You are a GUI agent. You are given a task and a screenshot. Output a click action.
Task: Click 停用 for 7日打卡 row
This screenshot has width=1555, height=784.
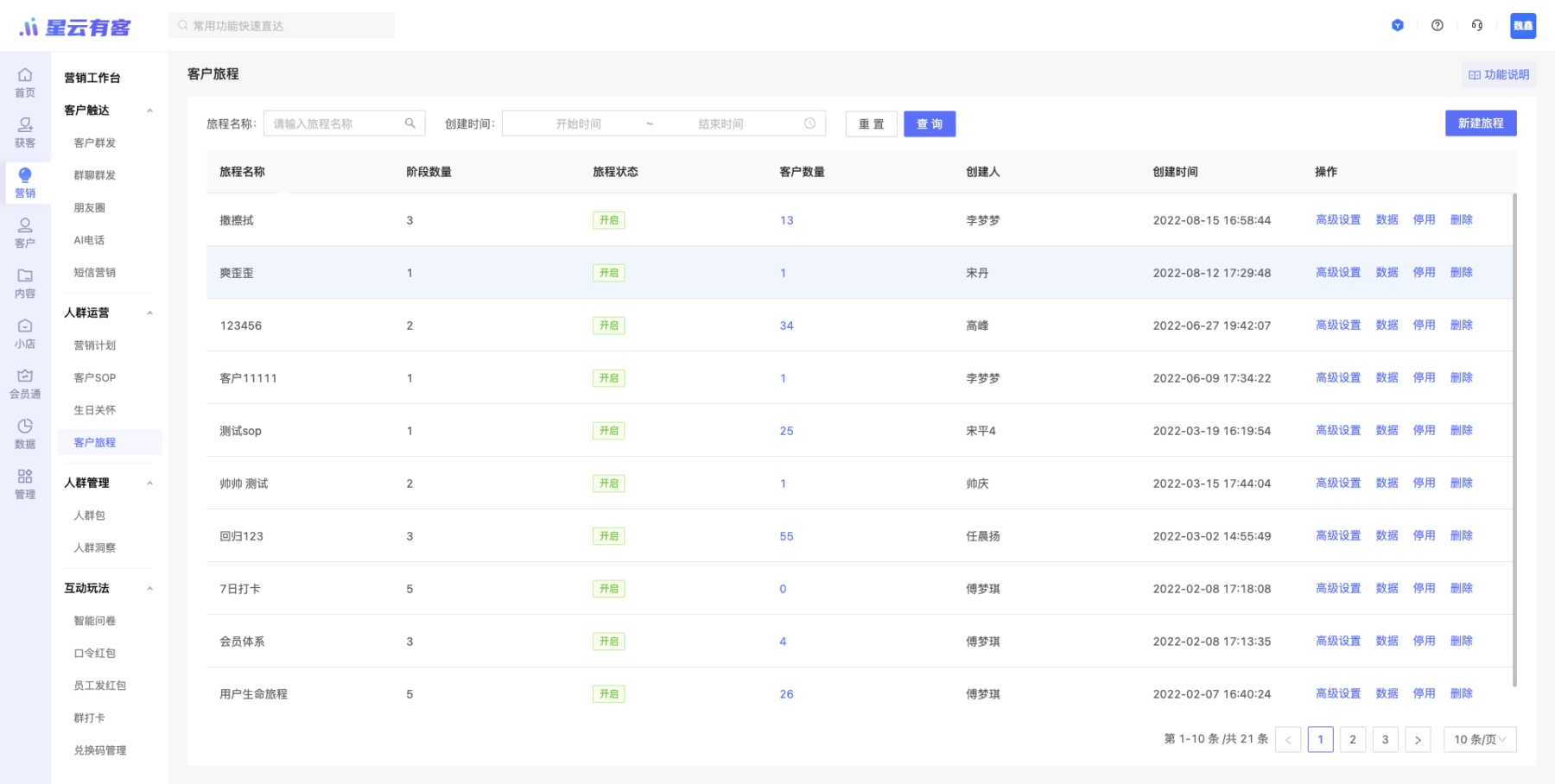click(x=1424, y=589)
